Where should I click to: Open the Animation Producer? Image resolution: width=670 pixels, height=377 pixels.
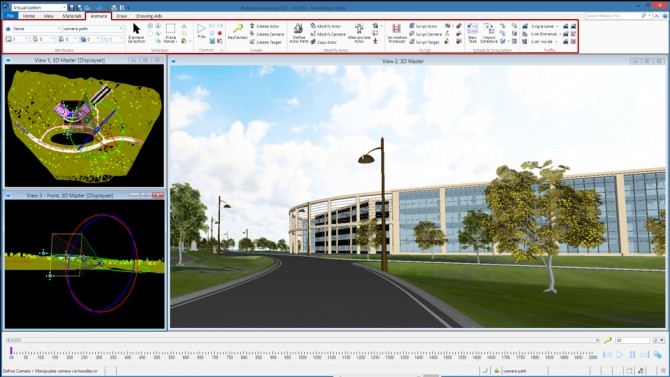click(x=397, y=33)
